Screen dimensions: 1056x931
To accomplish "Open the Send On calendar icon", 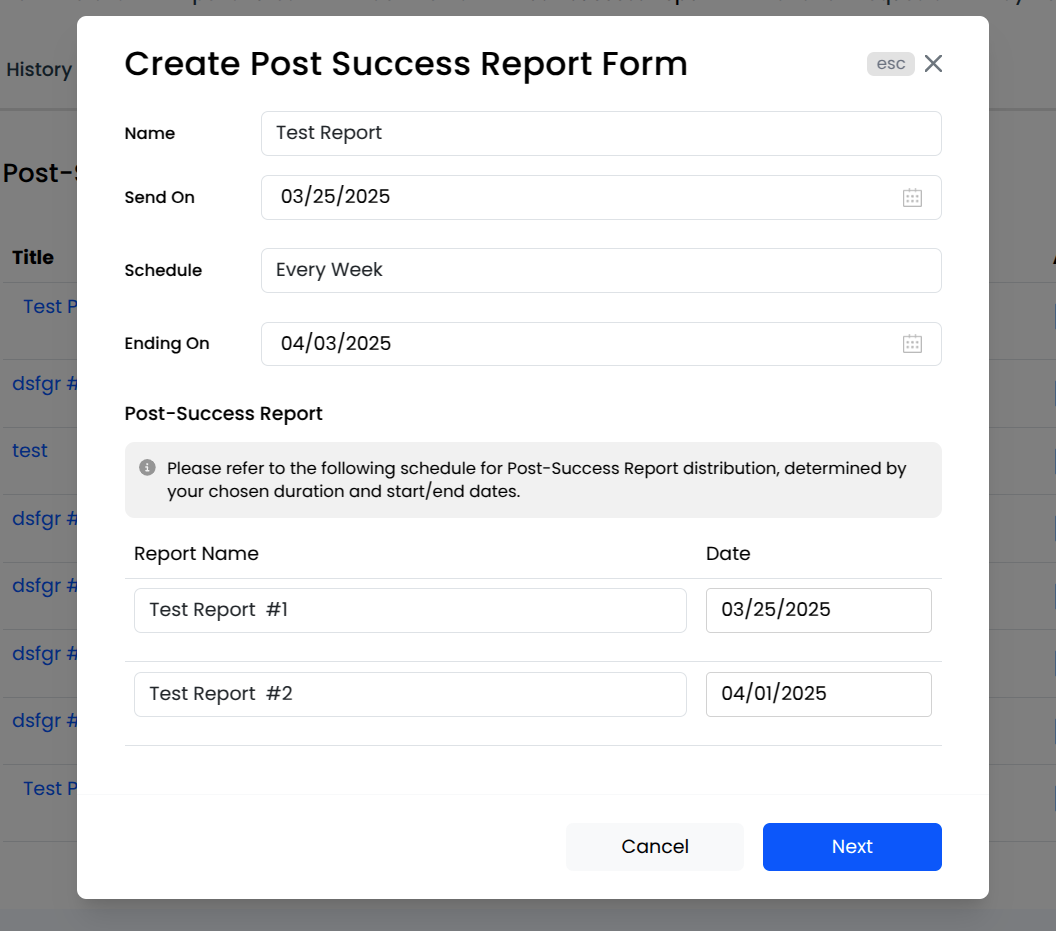I will [x=912, y=197].
